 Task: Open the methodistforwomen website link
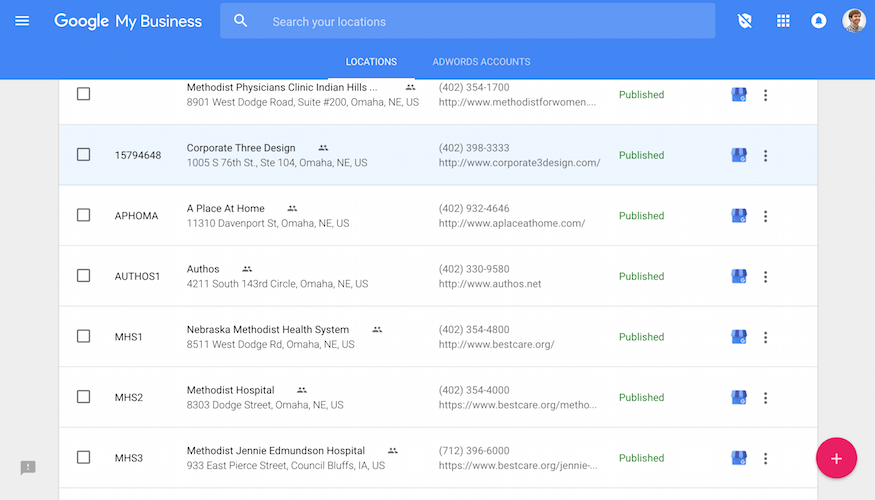pyautogui.click(x=517, y=102)
